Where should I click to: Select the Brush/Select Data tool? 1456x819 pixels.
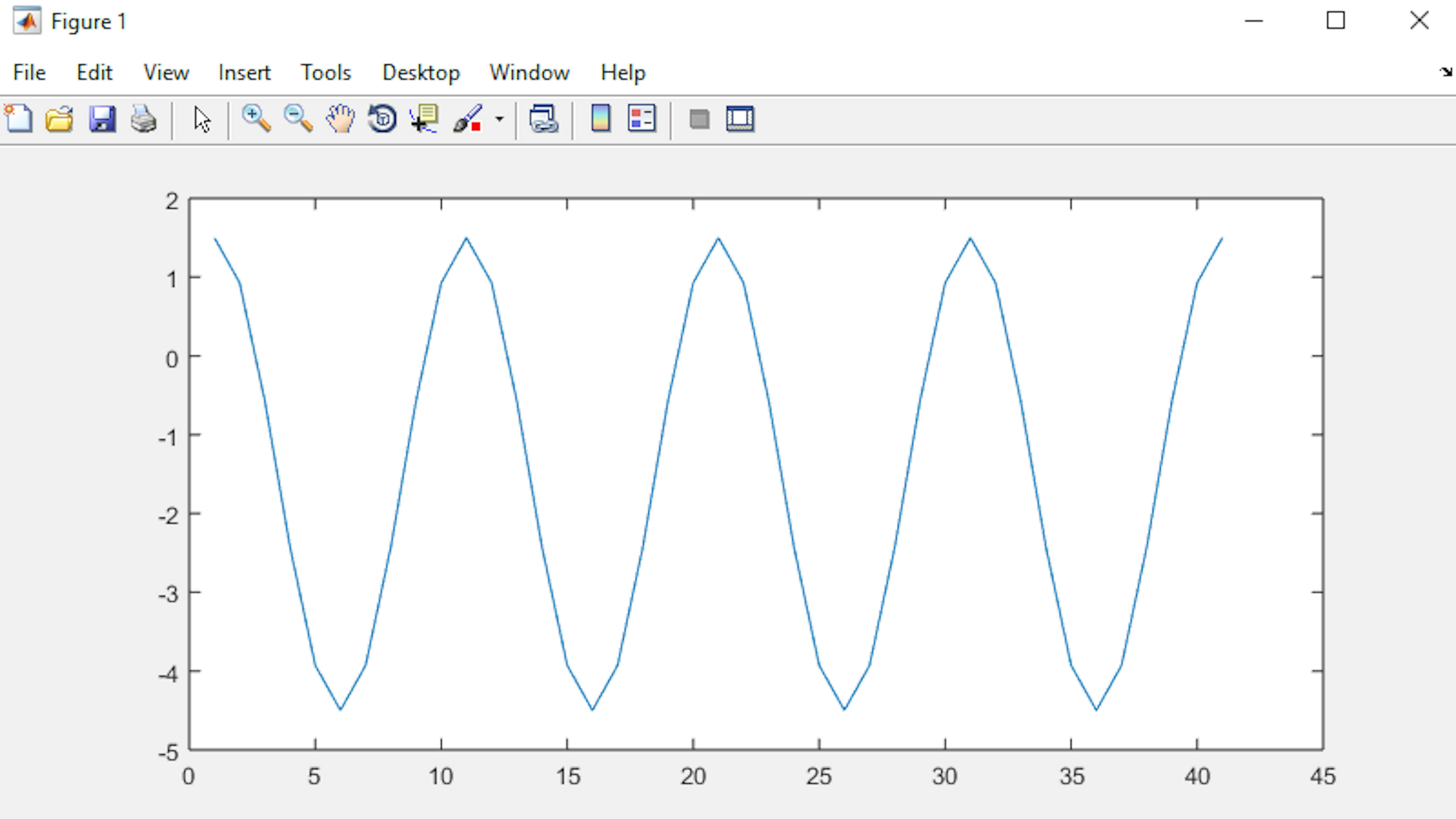[468, 119]
